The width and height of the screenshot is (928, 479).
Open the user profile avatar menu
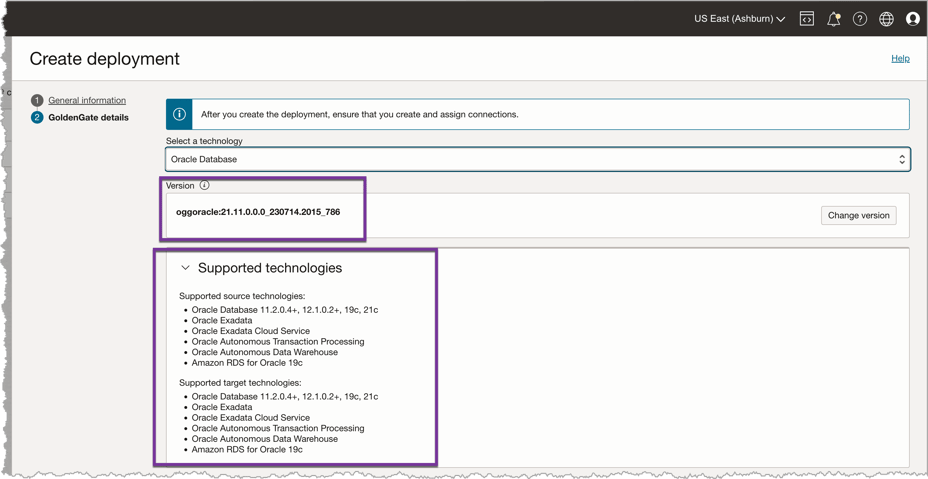[x=912, y=19]
